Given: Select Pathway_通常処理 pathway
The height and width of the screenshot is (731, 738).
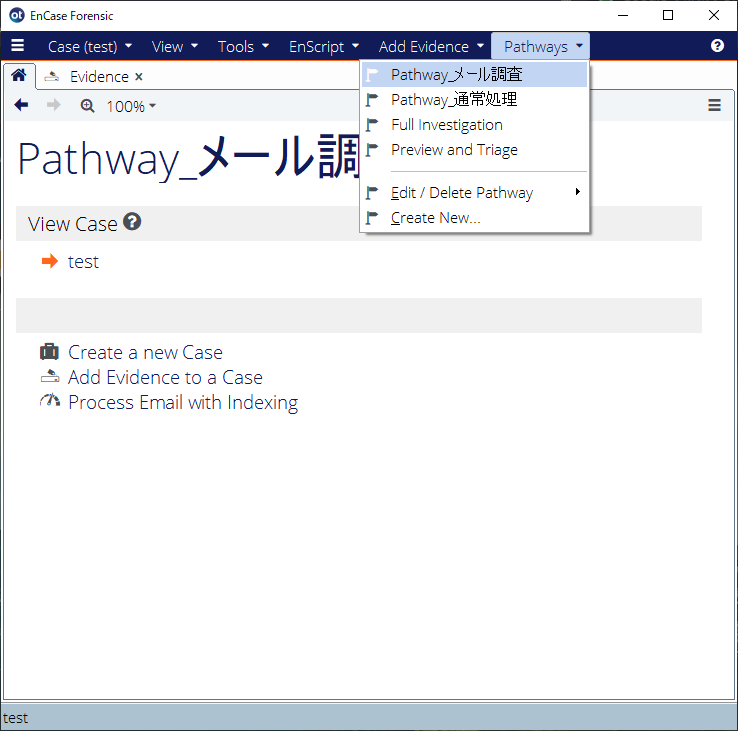Looking at the screenshot, I should (474, 100).
